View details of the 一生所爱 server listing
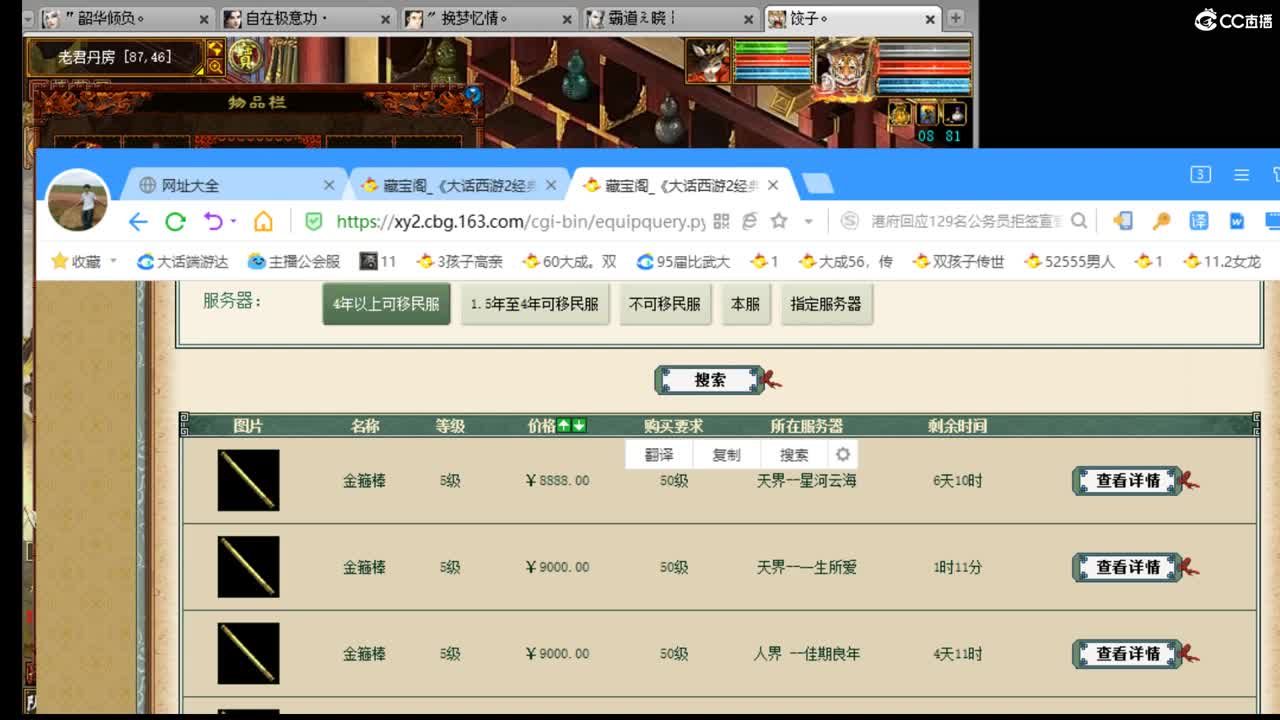The width and height of the screenshot is (1280, 720). 1128,567
